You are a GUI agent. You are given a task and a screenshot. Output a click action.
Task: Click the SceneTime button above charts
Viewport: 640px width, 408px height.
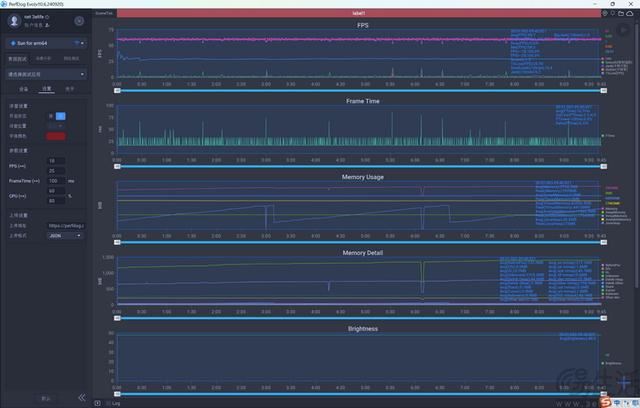[104, 13]
